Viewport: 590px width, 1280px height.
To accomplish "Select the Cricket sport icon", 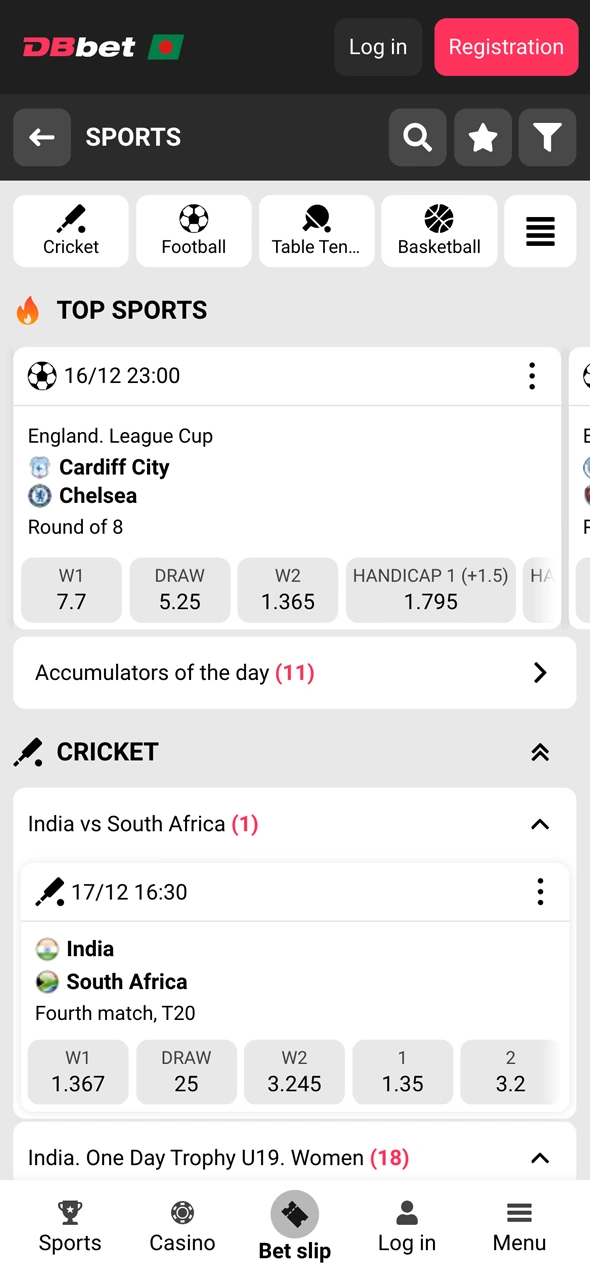I will 70,231.
